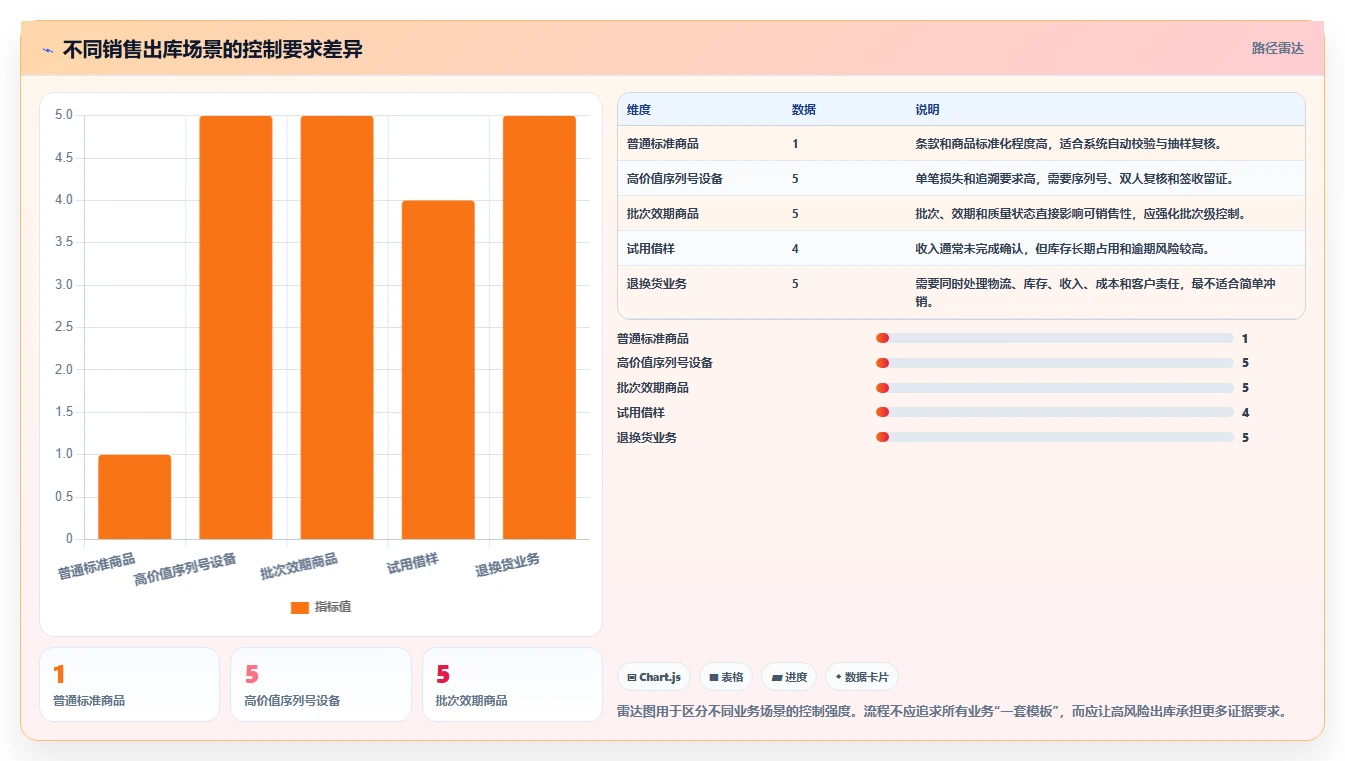Viewport: 1345px width, 761px height.
Task: Click the description starting 条款和商品标准化程度高
Action: [x=1069, y=144]
